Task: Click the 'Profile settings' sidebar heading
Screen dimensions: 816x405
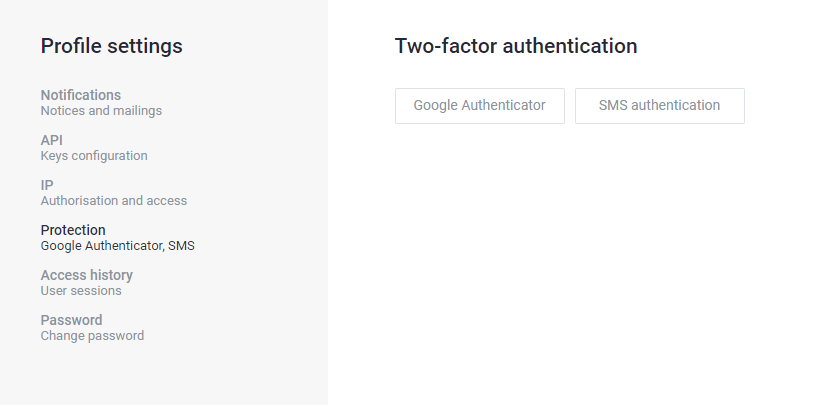Action: pos(112,46)
